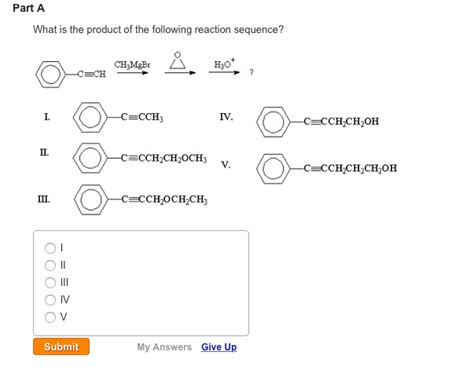This screenshot has height=392, width=474.
Task: Click the orange Submit button
Action: (x=61, y=347)
